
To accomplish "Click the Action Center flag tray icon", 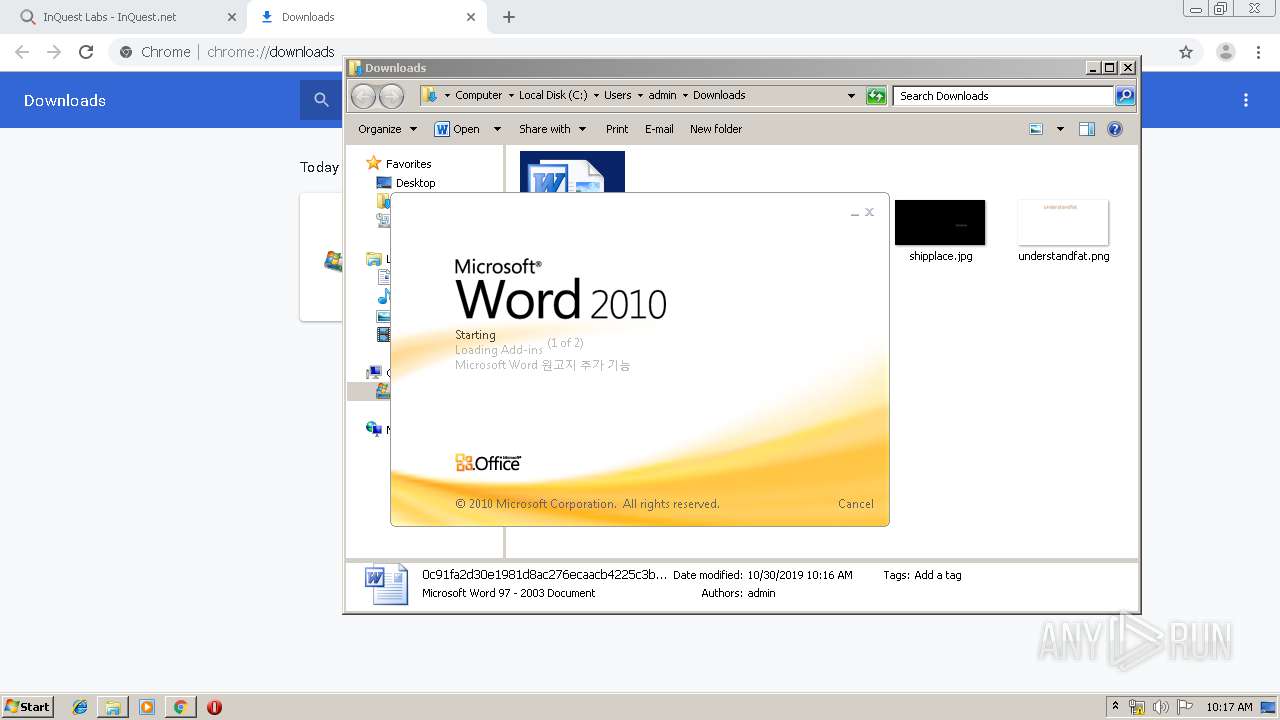I will (1185, 707).
